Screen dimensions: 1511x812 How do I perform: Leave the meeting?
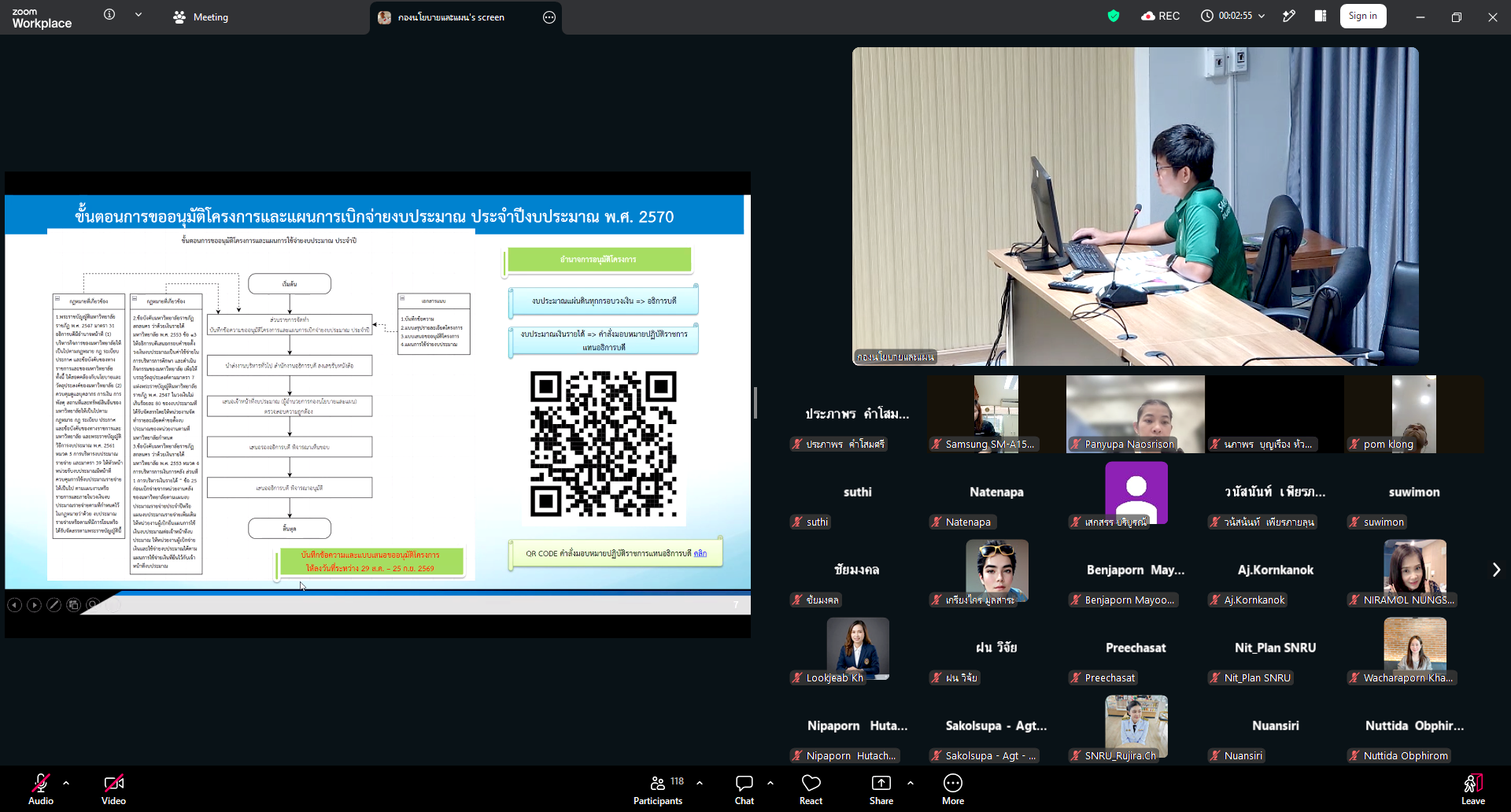pyautogui.click(x=1473, y=789)
